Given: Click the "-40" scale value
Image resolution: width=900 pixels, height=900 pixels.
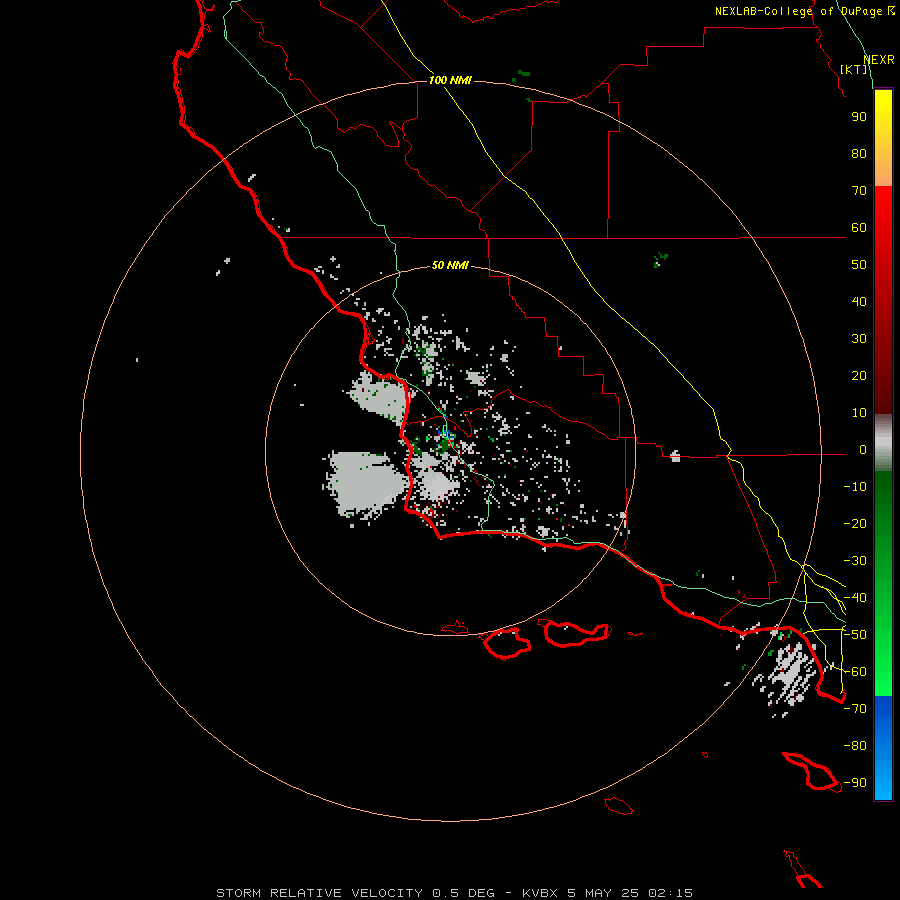Looking at the screenshot, I should (x=855, y=598).
